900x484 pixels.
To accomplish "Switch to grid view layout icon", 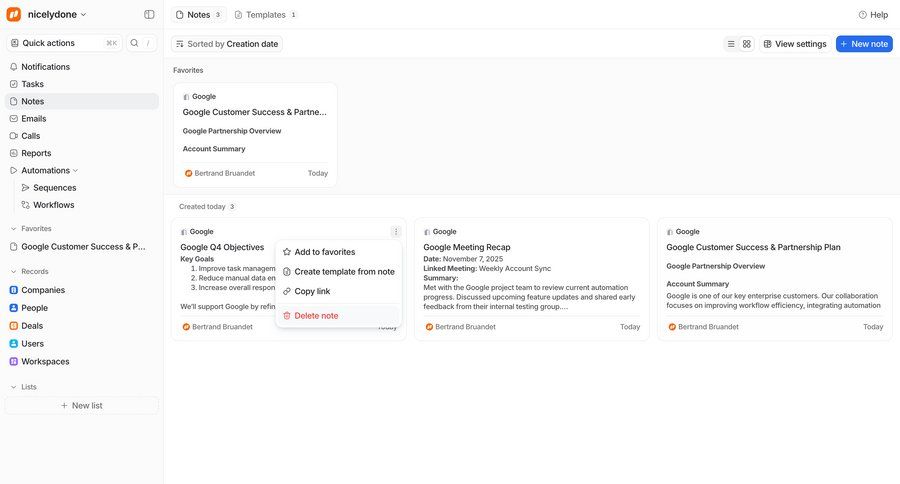I will click(747, 44).
